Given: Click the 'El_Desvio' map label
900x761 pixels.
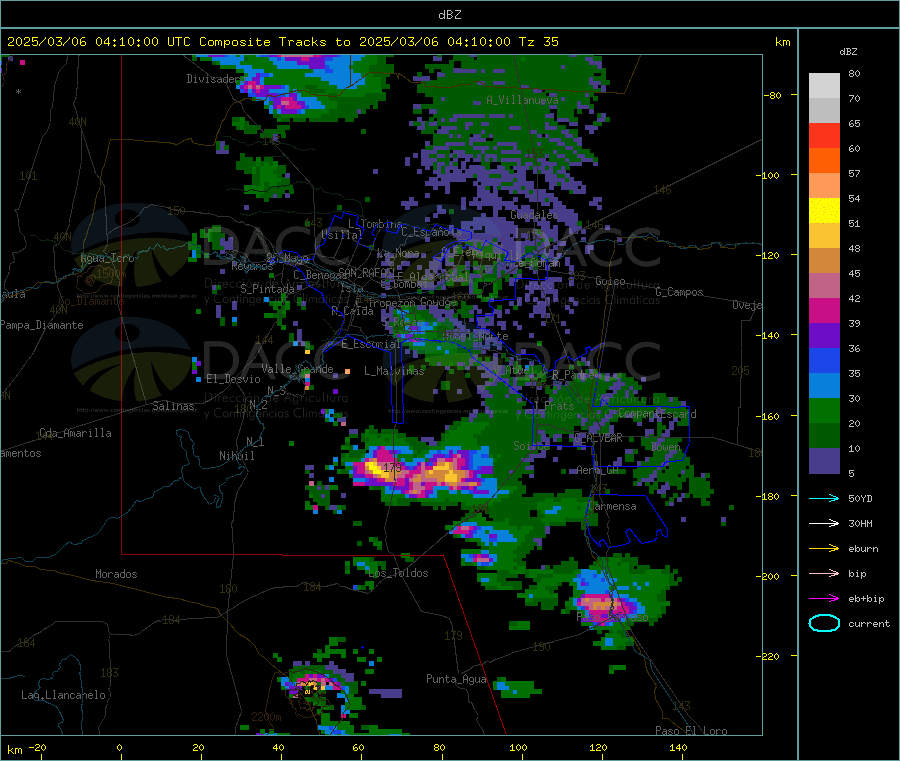Looking at the screenshot, I should [x=233, y=379].
